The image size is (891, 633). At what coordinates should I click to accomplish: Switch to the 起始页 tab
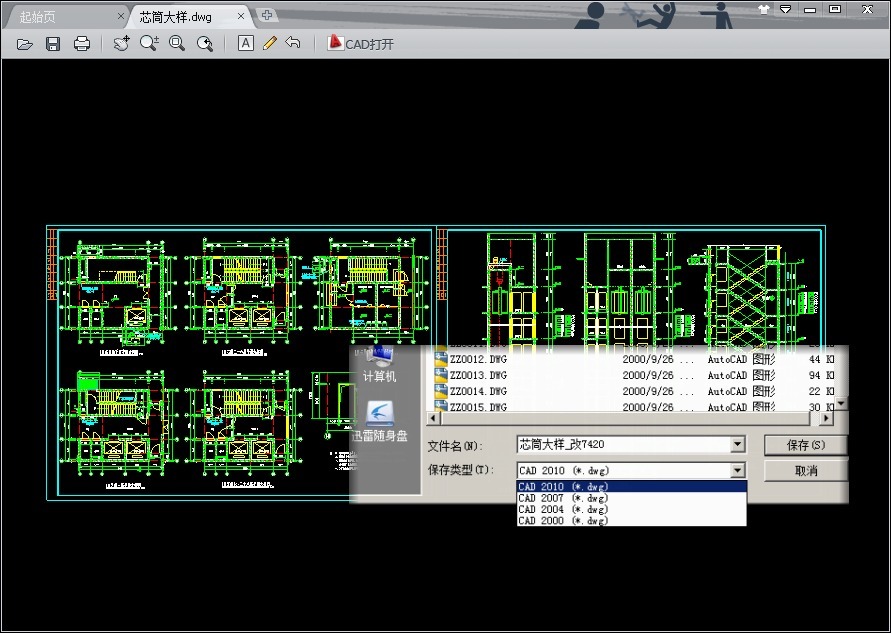38,16
